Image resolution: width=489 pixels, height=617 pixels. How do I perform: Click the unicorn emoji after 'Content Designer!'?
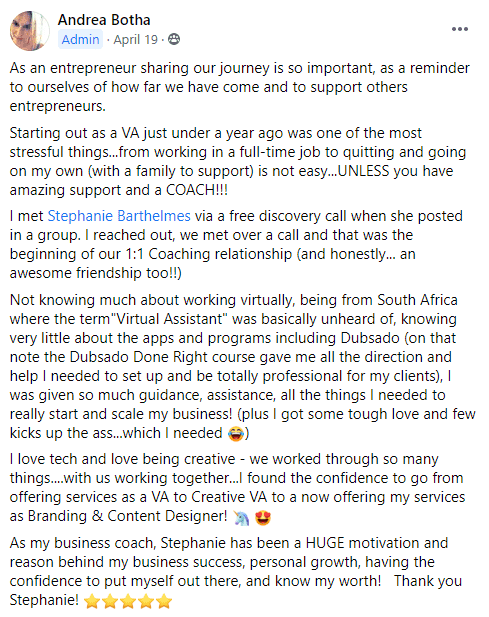click(241, 517)
